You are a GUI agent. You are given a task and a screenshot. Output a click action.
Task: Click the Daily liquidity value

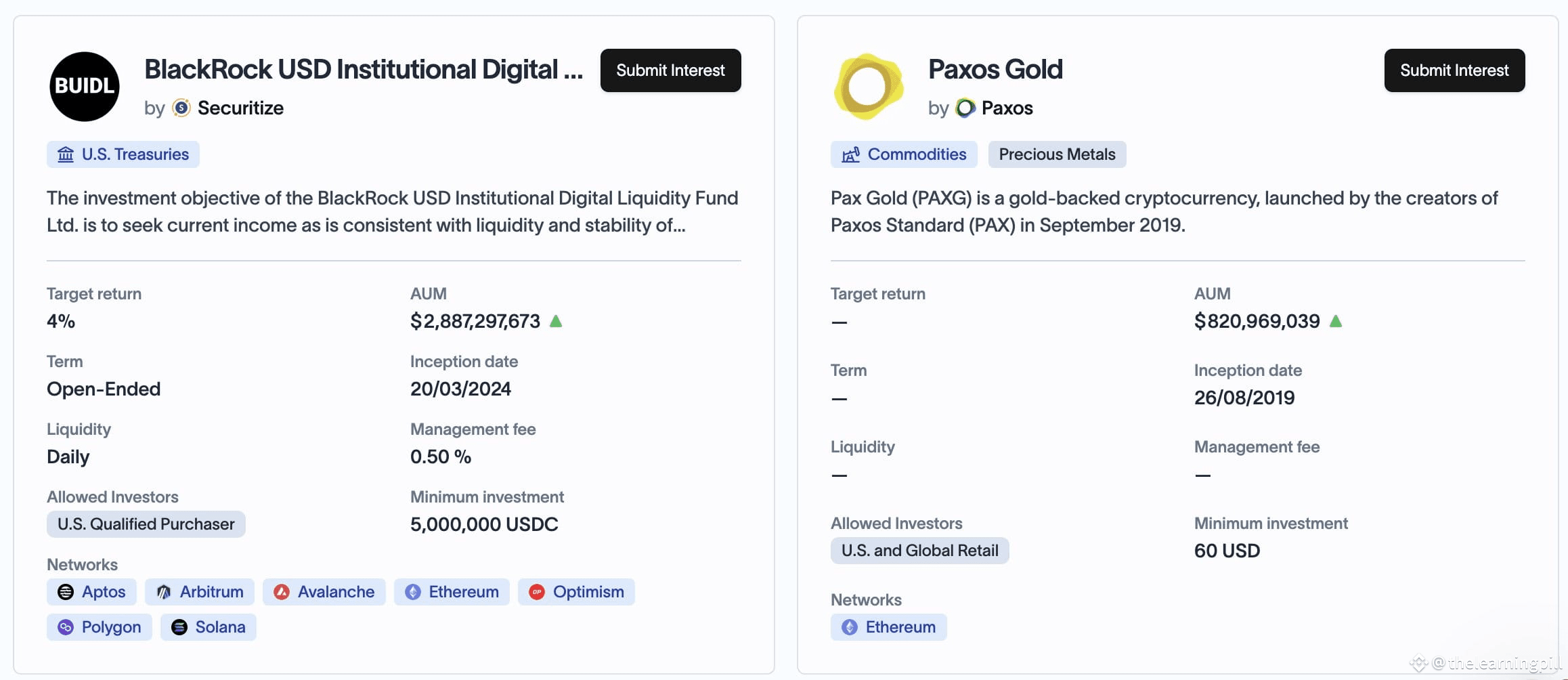click(68, 456)
